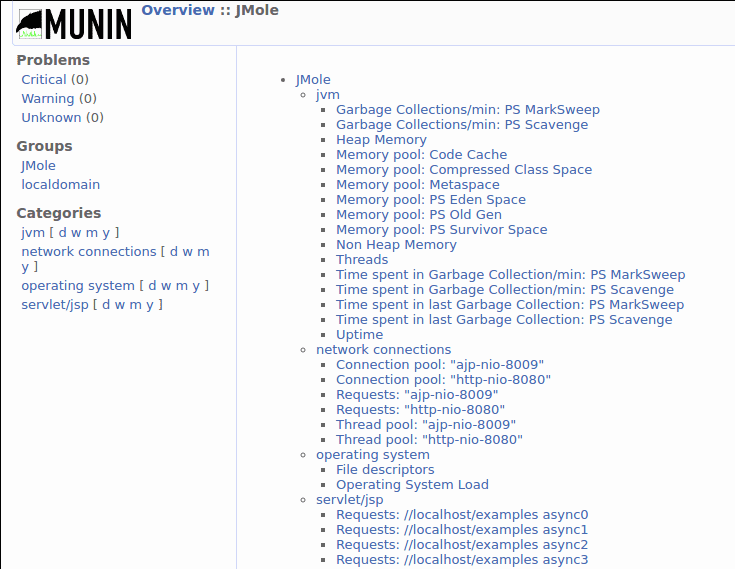
Task: Open the Non Heap Memory graph
Action: click(x=396, y=245)
